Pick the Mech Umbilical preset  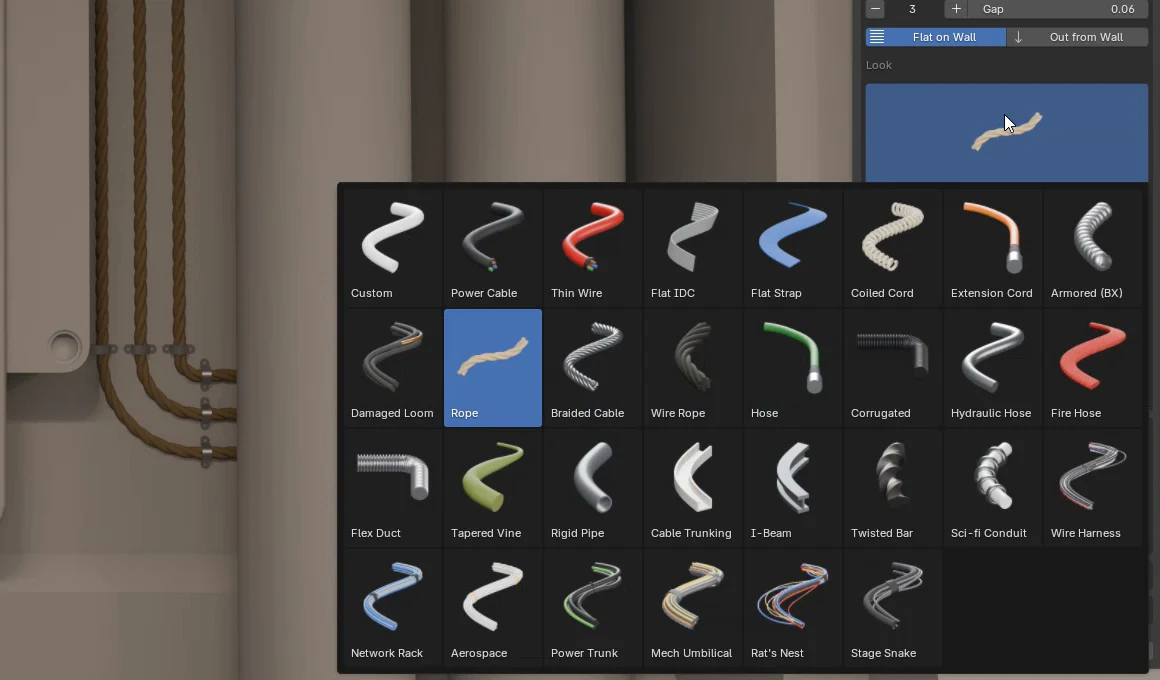pos(692,607)
